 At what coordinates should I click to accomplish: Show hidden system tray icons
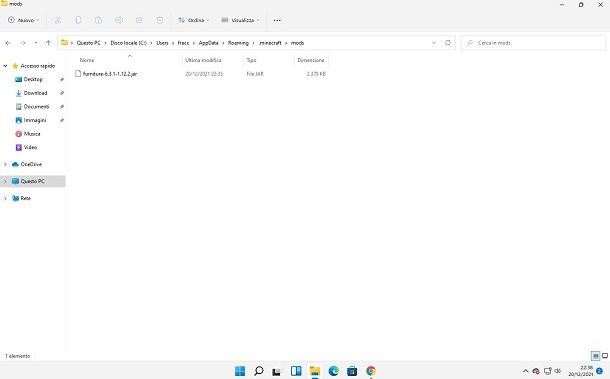pos(525,371)
